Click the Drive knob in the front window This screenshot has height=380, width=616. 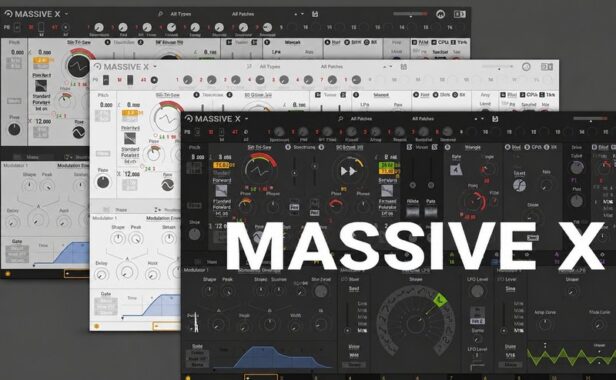(576, 167)
